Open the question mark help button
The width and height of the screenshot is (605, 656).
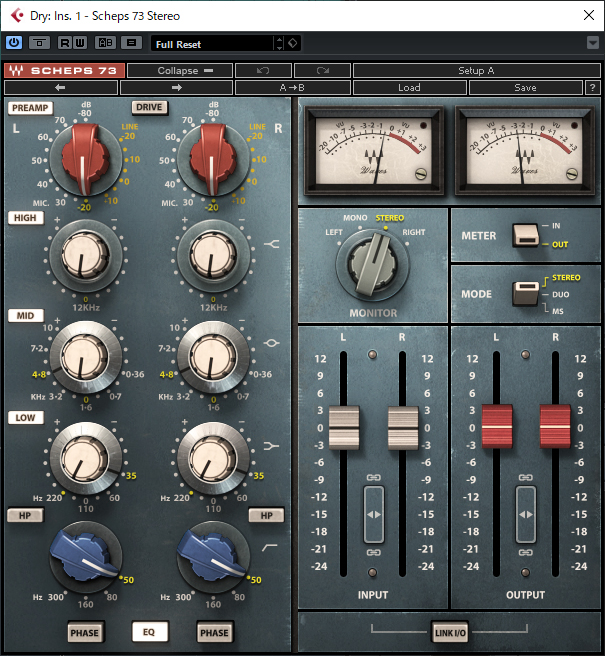click(592, 88)
